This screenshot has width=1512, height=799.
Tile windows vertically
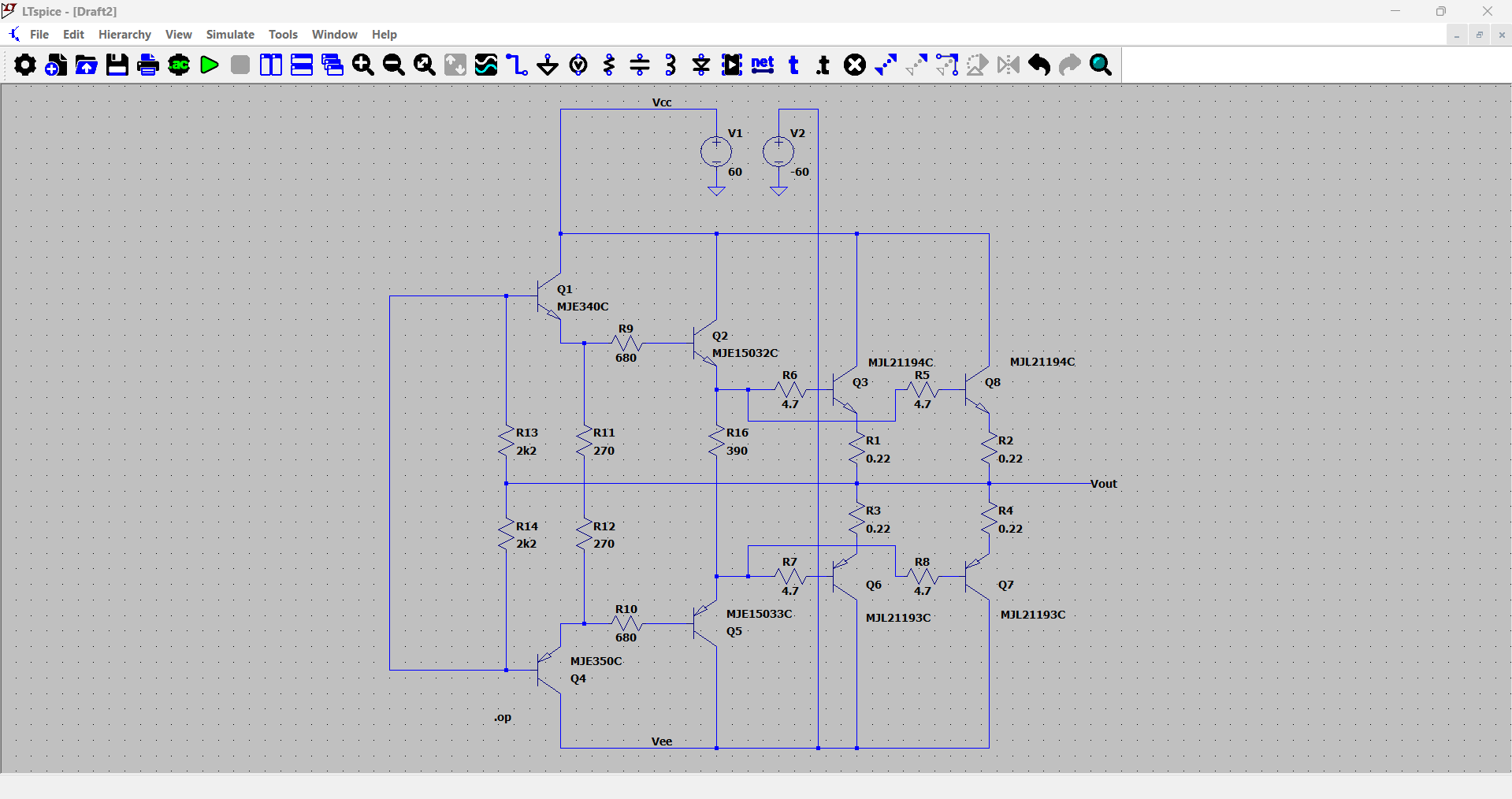coord(271,65)
